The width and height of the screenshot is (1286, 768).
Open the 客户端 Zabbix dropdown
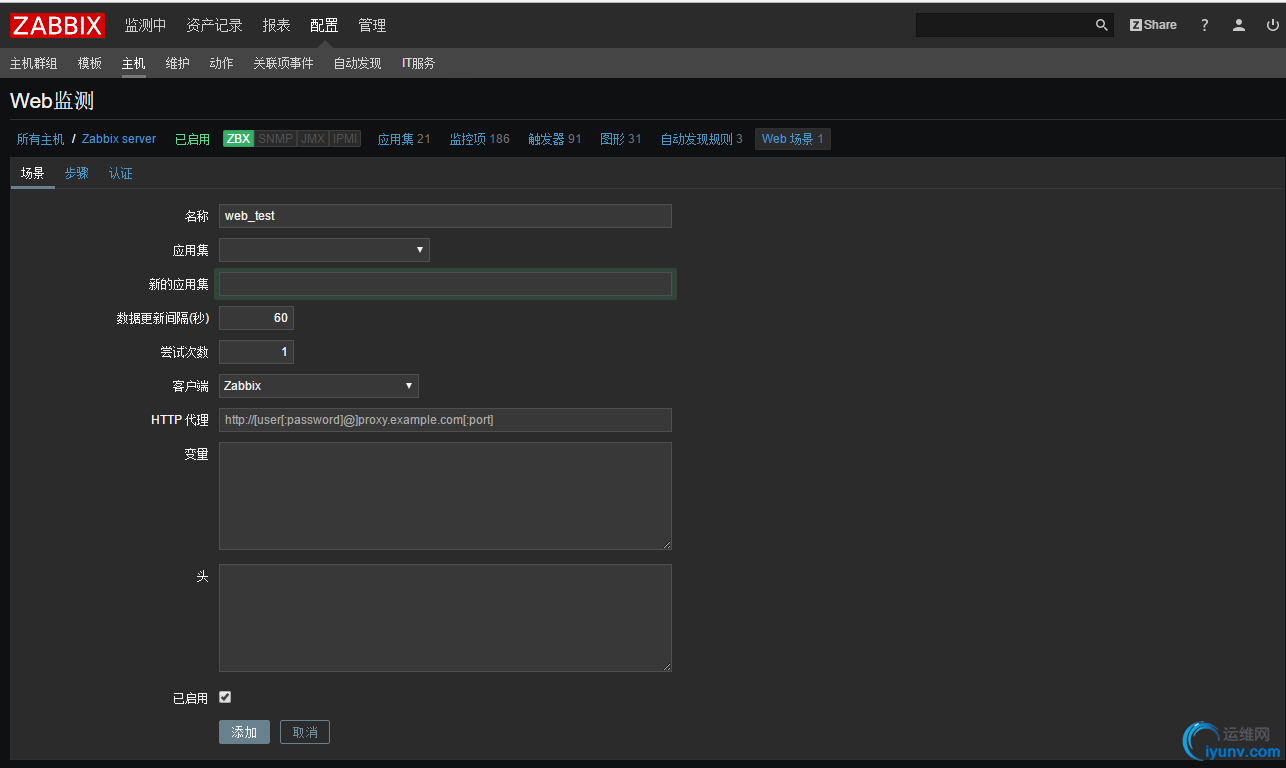tap(319, 386)
